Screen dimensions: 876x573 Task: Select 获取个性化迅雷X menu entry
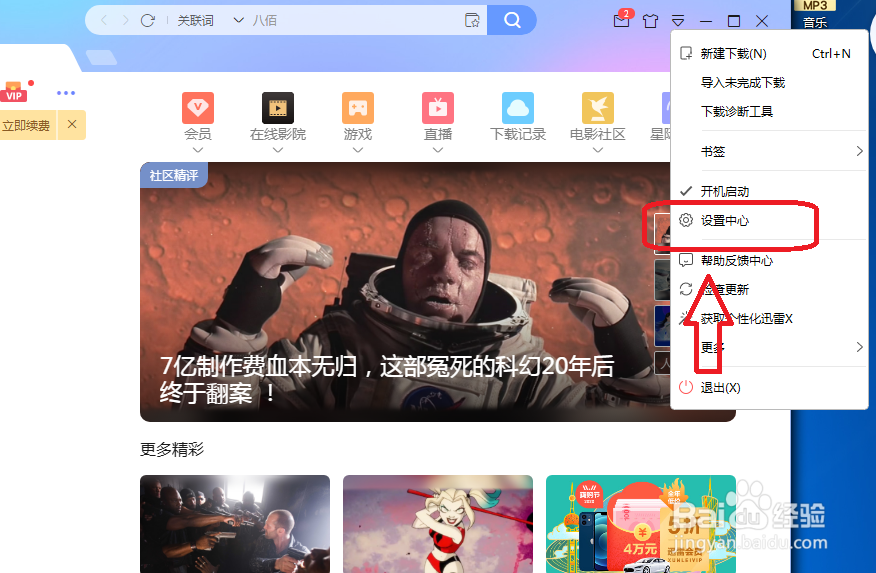pos(769,318)
